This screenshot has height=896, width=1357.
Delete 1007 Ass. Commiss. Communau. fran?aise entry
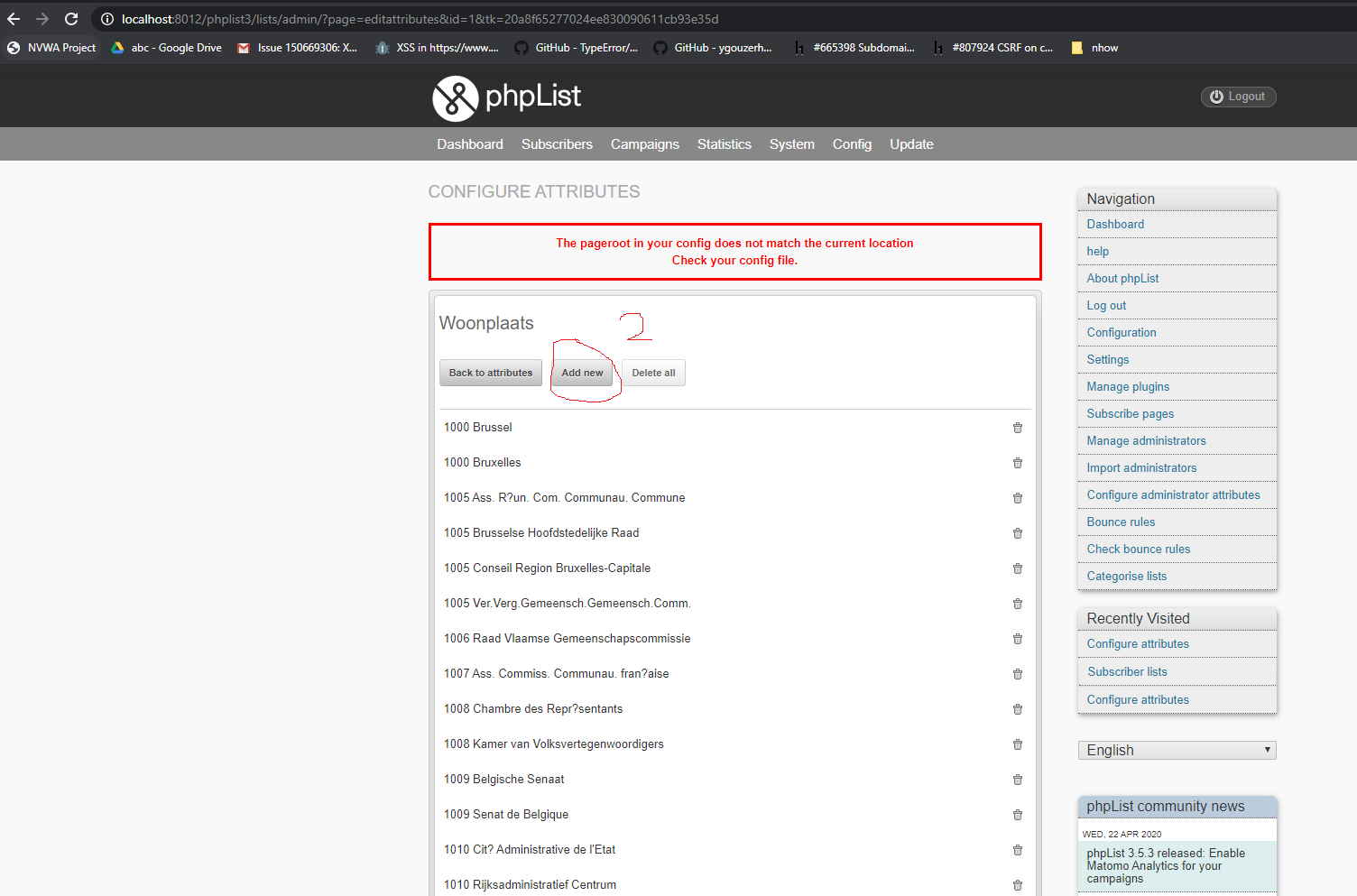[1017, 674]
